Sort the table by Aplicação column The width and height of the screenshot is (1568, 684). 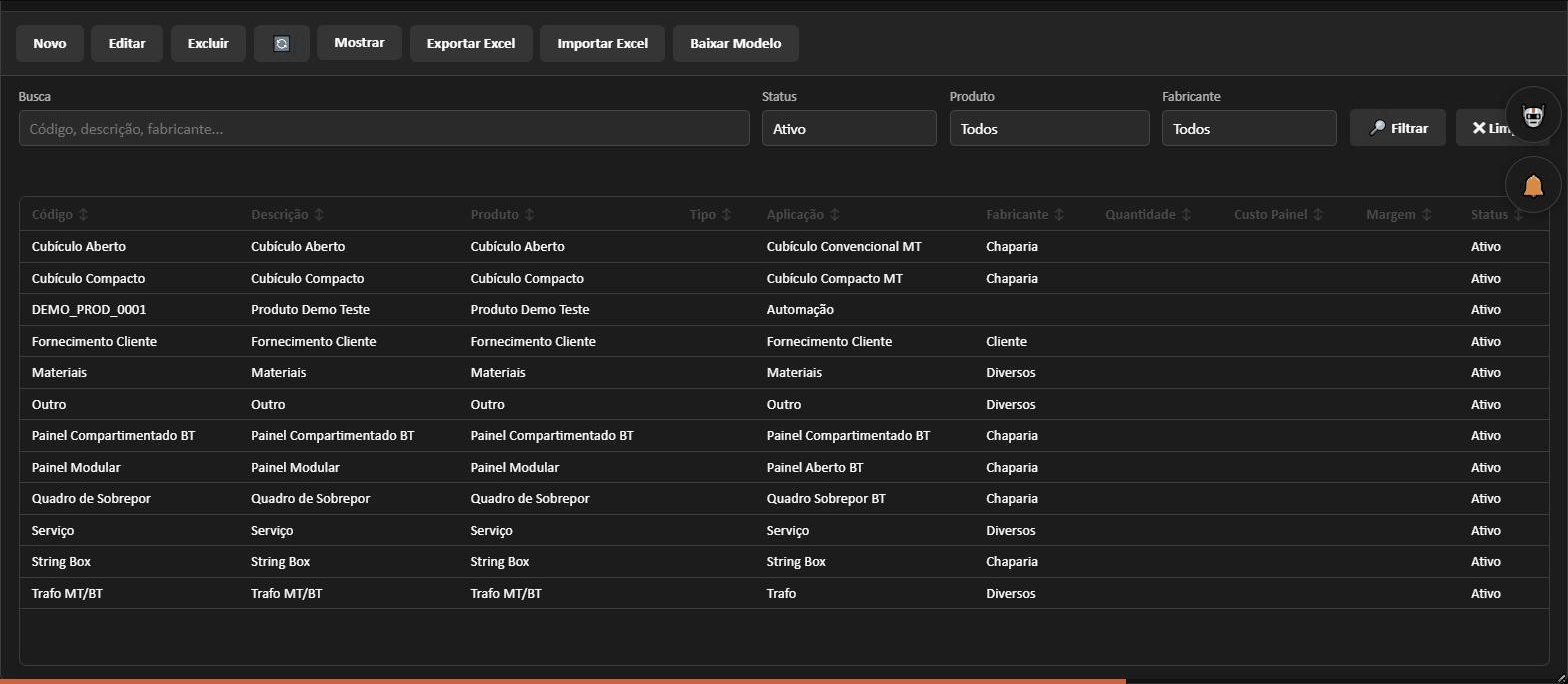[803, 214]
